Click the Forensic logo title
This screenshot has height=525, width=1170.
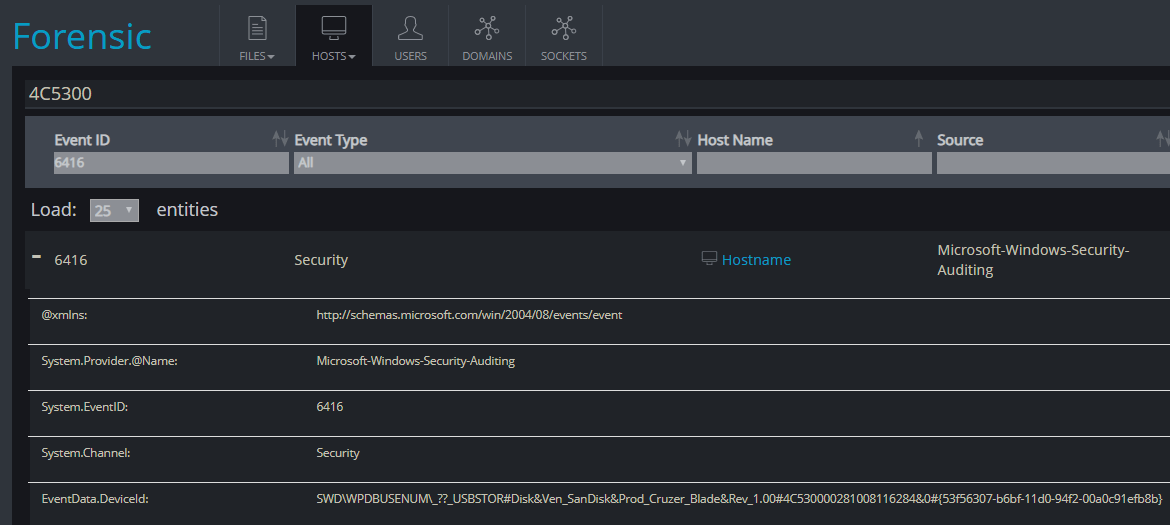coord(82,36)
